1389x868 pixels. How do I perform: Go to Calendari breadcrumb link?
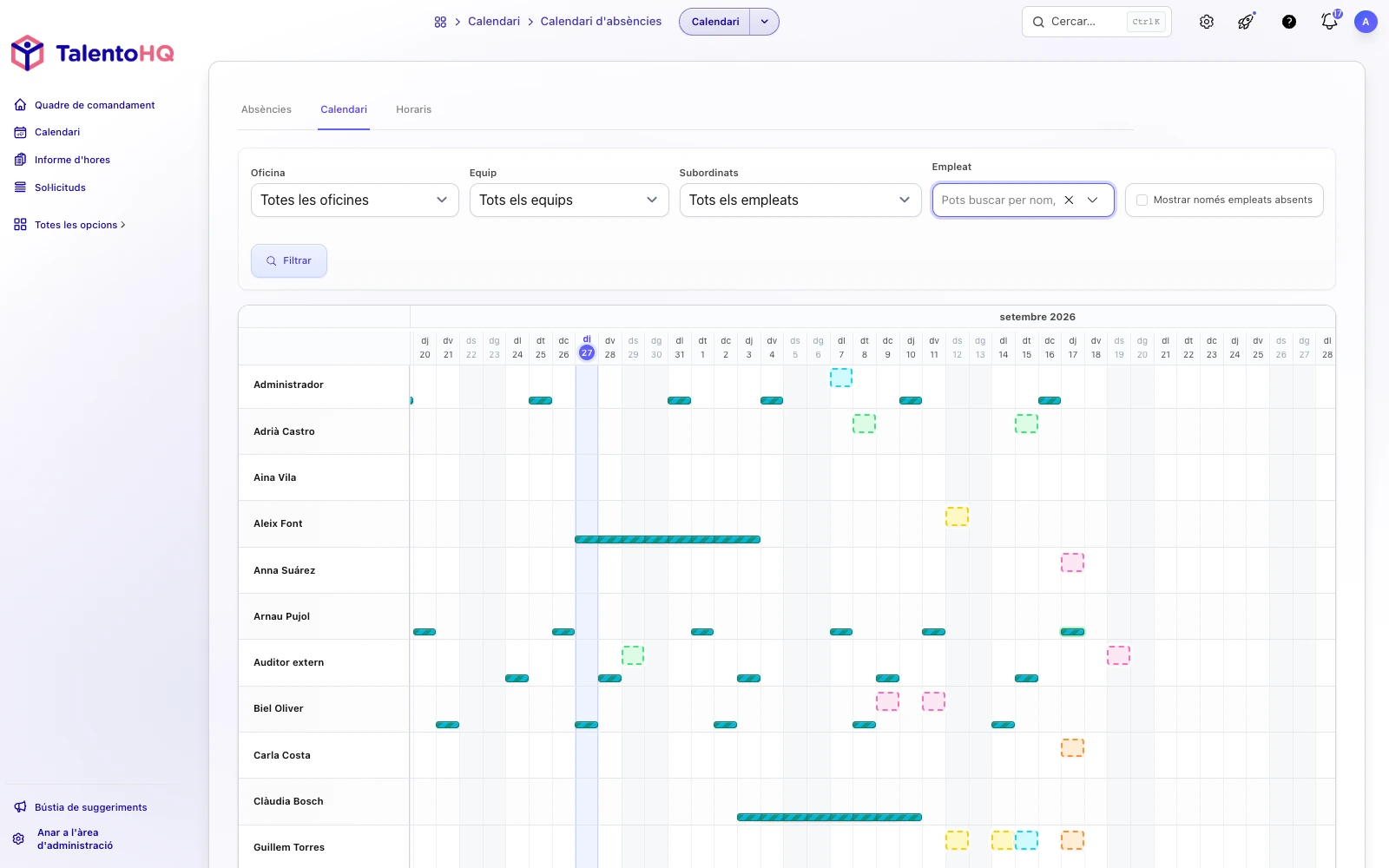[494, 22]
